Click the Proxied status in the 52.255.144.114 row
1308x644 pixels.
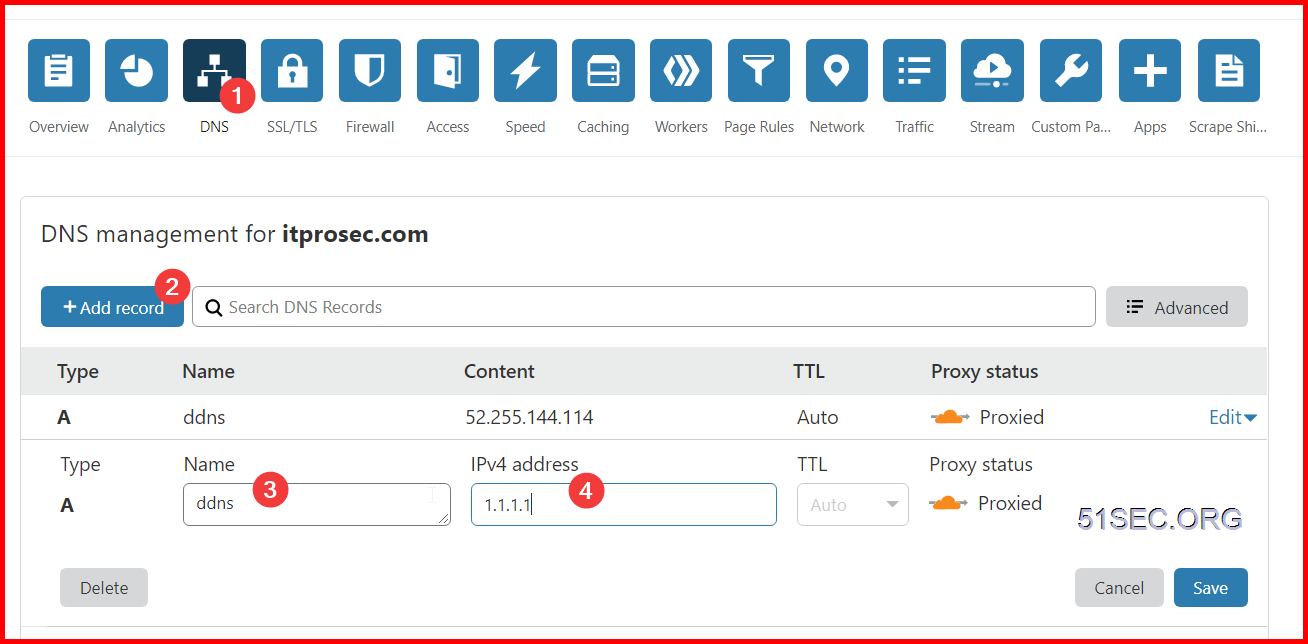coord(987,417)
